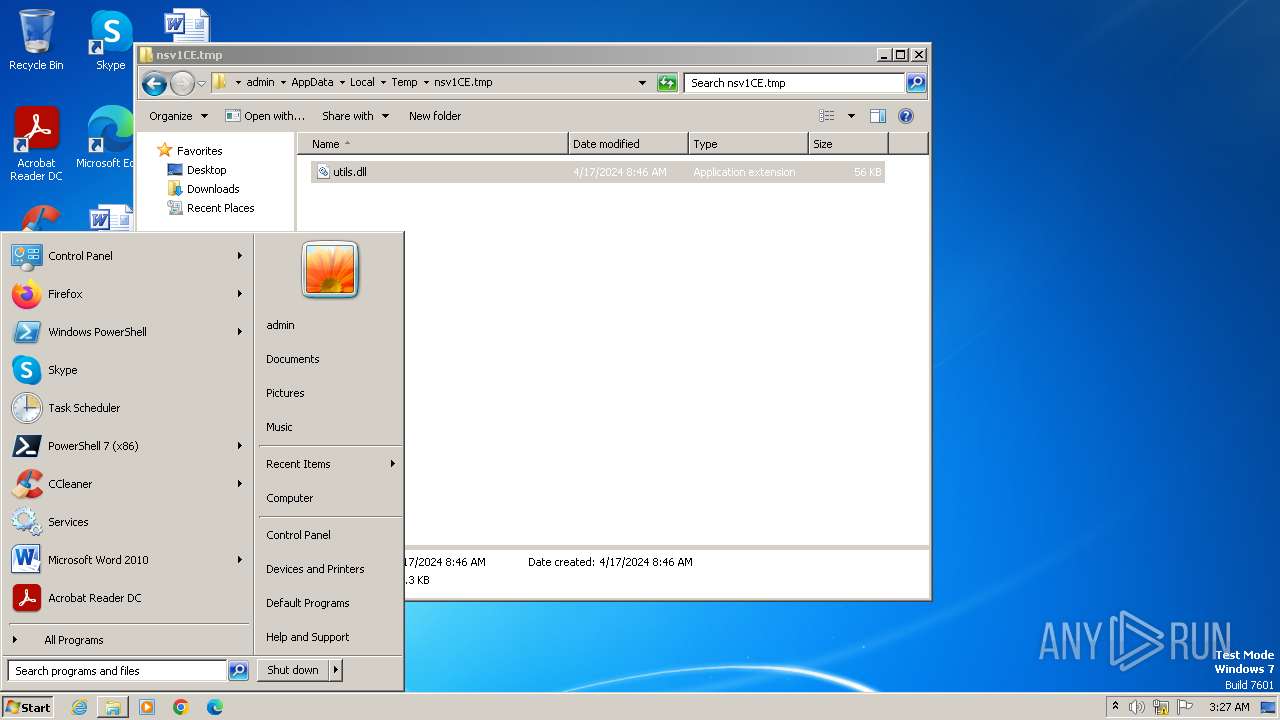1280x720 pixels.
Task: Click the Explorer Forward arrow button
Action: [182, 83]
